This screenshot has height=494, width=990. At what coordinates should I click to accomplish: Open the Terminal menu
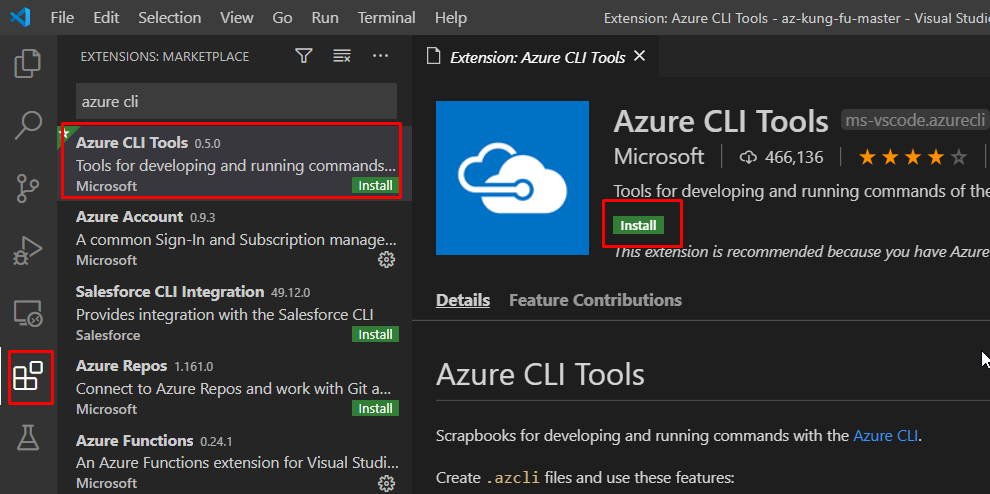(x=386, y=18)
